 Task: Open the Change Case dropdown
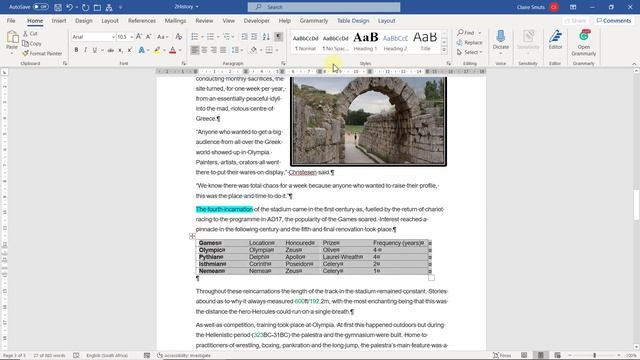coord(162,37)
